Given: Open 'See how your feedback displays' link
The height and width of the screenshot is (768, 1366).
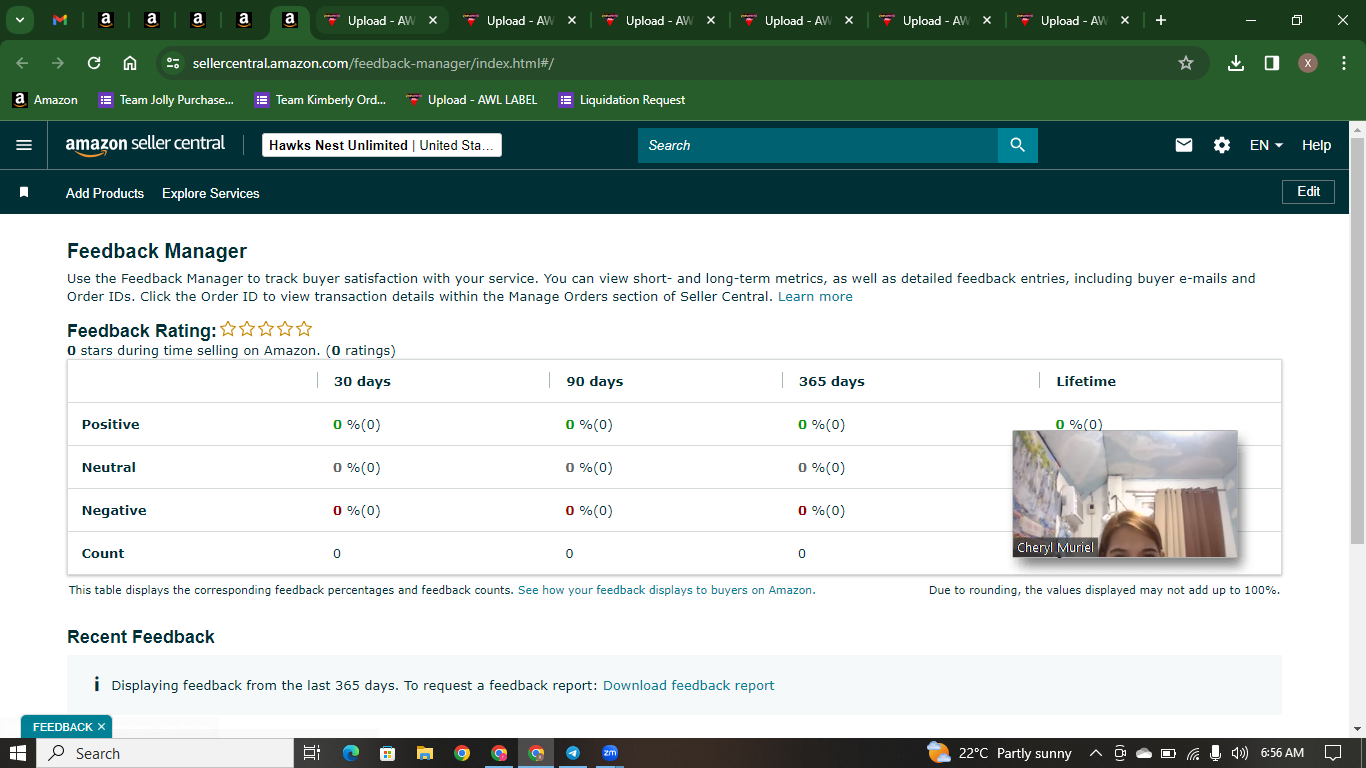Looking at the screenshot, I should click(x=666, y=590).
